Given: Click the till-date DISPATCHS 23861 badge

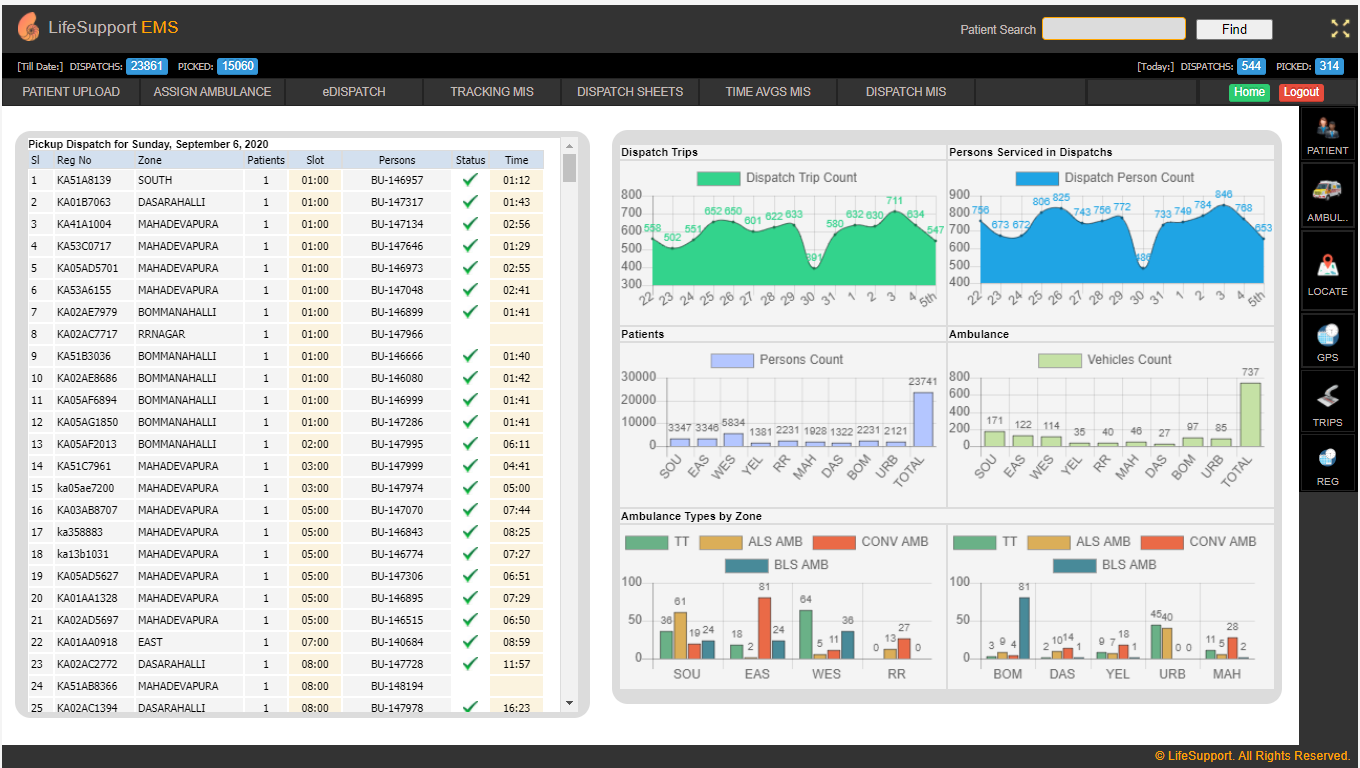Looking at the screenshot, I should (147, 66).
